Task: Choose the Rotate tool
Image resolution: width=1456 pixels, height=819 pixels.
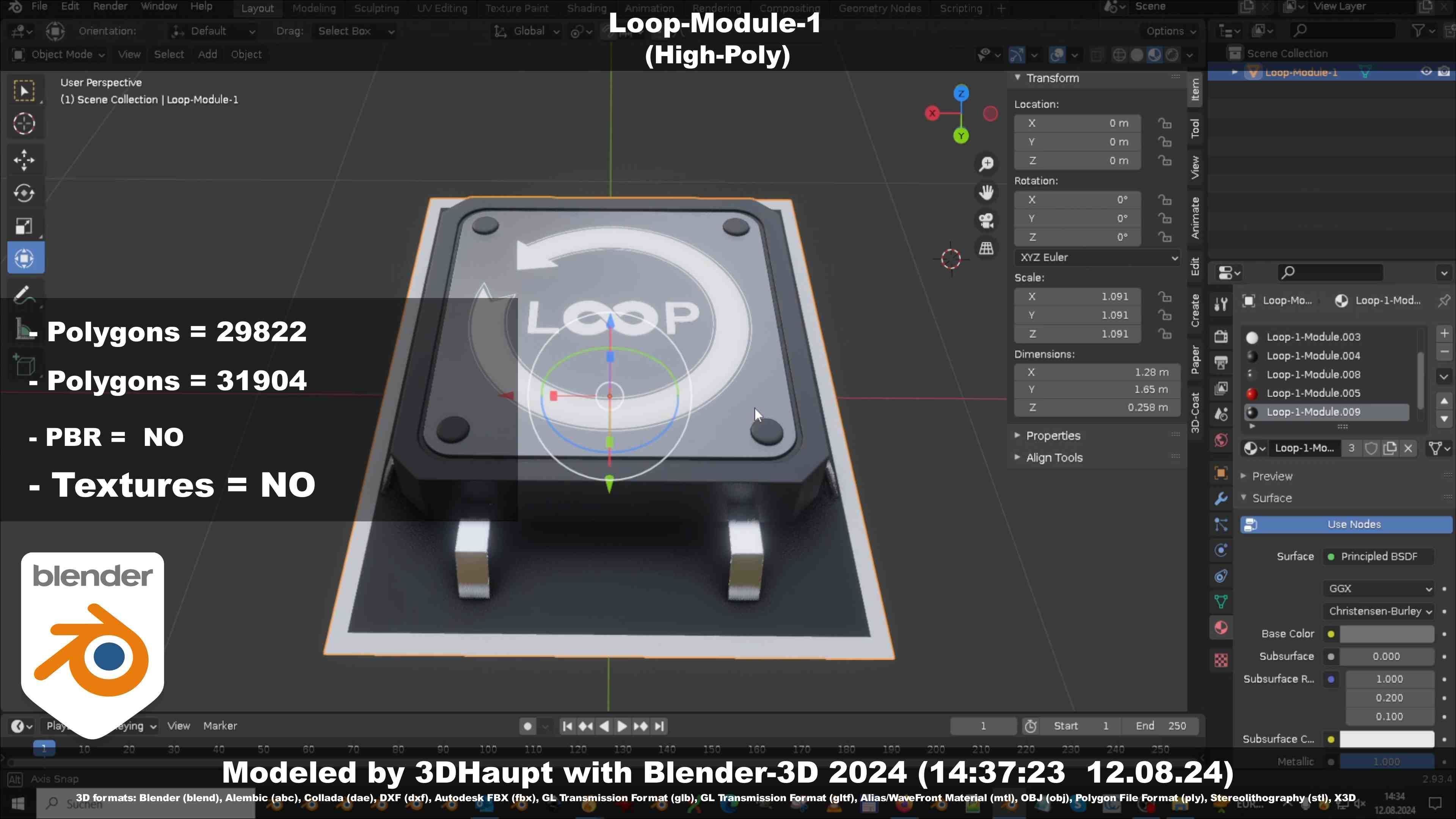Action: (x=24, y=193)
